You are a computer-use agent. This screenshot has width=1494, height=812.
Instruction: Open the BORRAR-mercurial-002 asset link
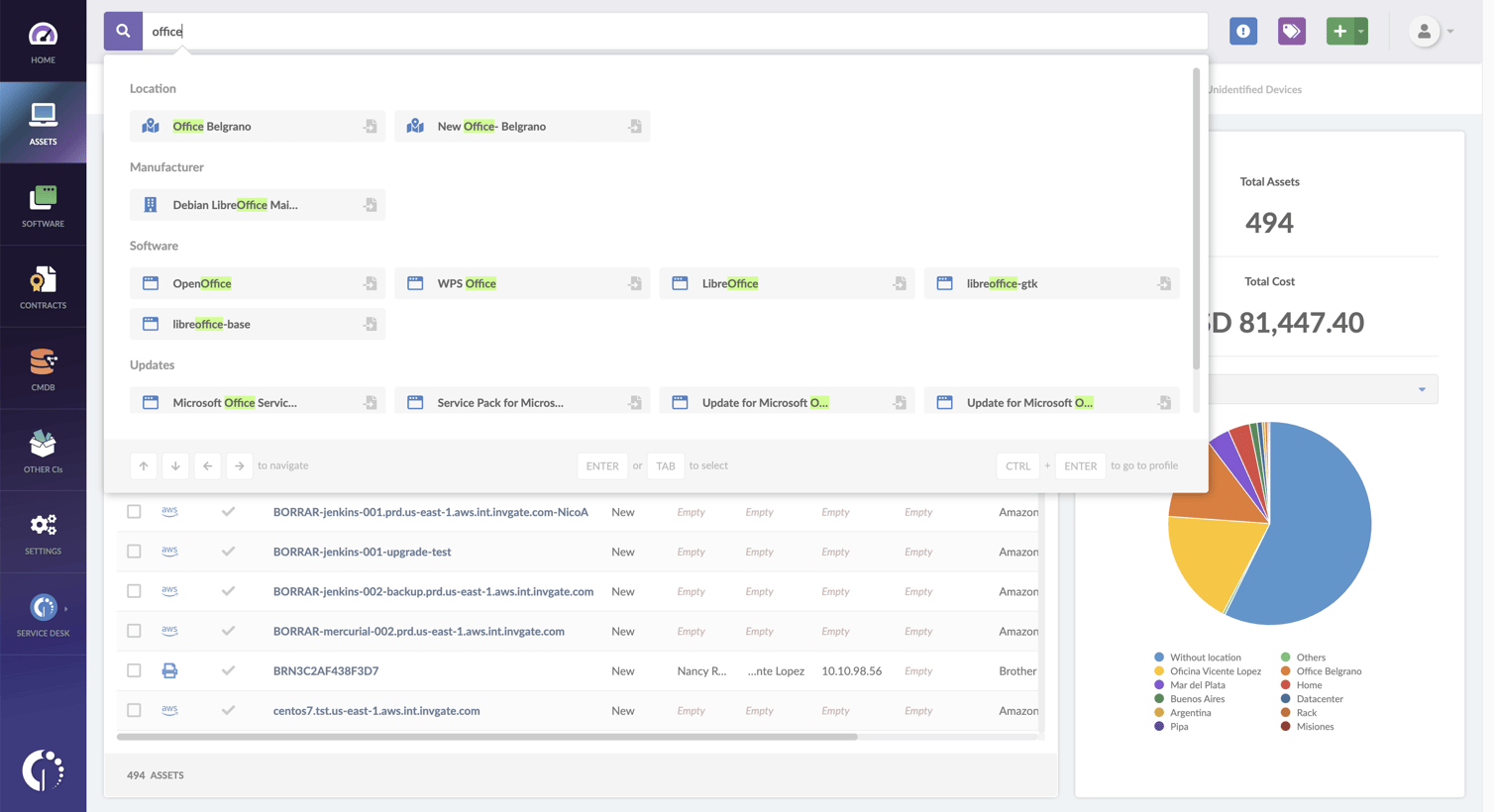[418, 631]
